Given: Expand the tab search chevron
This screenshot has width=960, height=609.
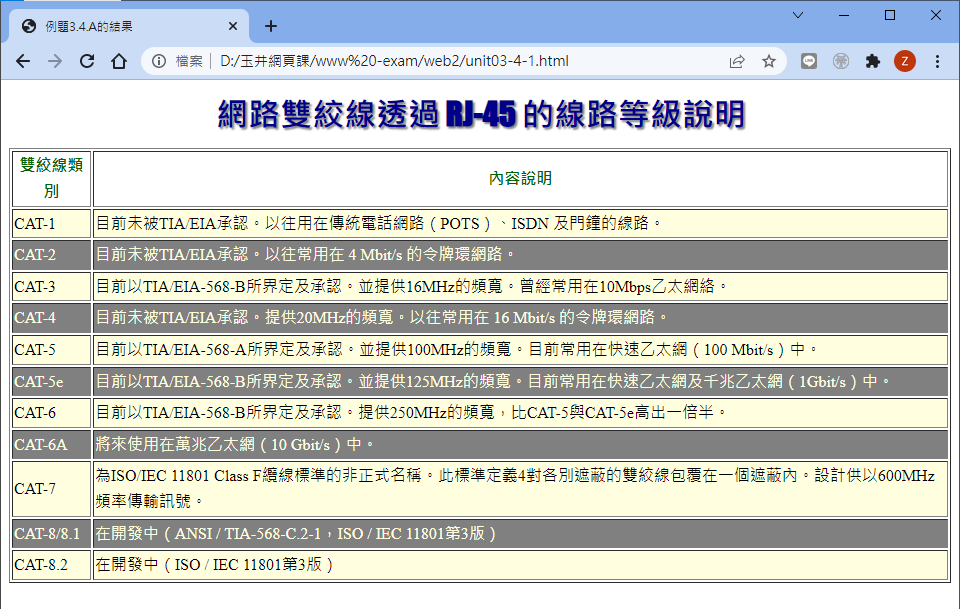Looking at the screenshot, I should 797,15.
